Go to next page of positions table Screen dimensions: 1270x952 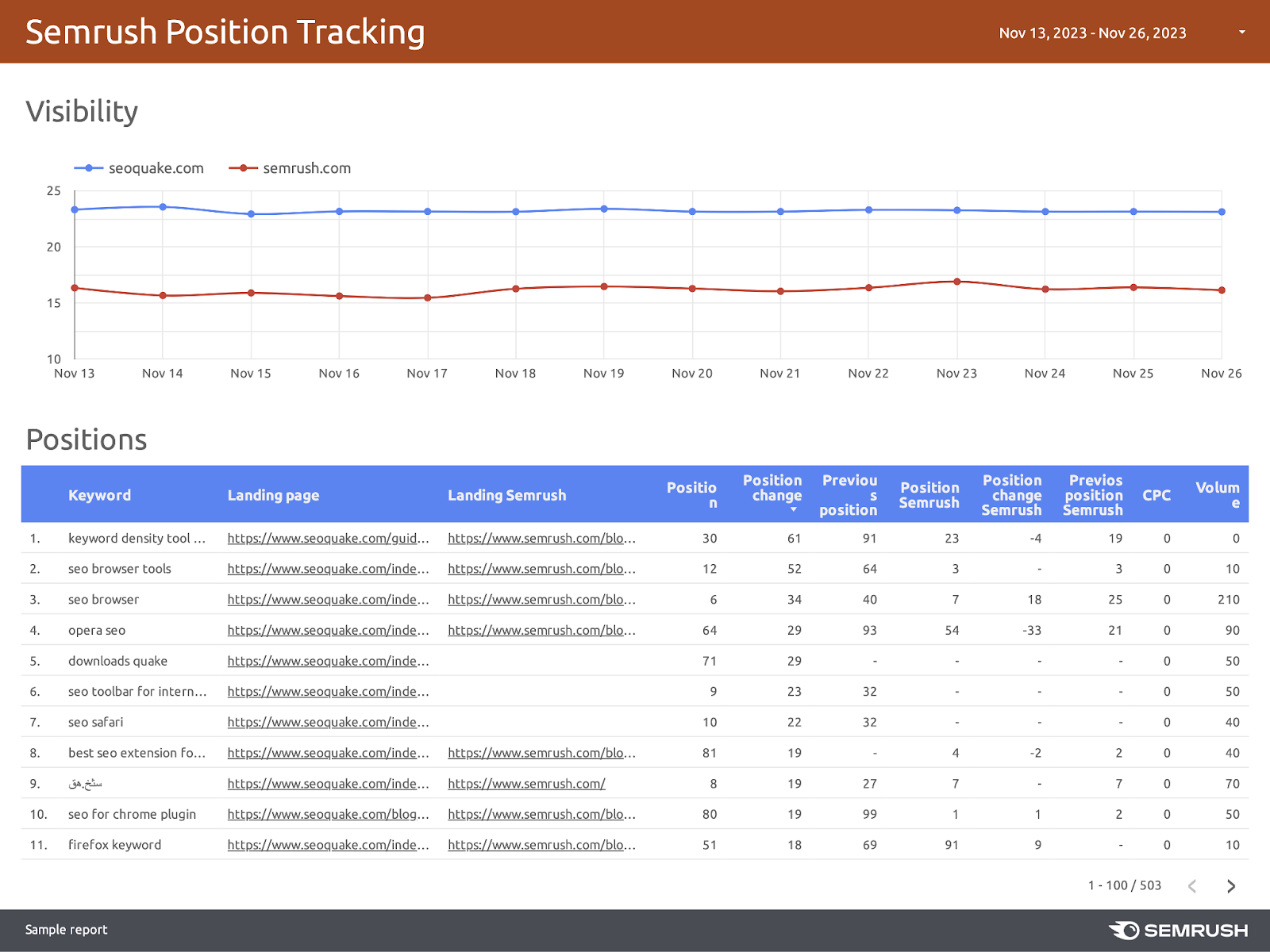click(x=1230, y=886)
